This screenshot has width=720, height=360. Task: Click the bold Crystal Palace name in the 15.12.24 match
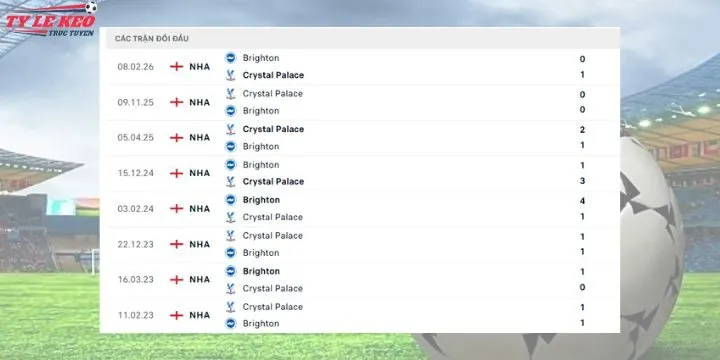(273, 182)
